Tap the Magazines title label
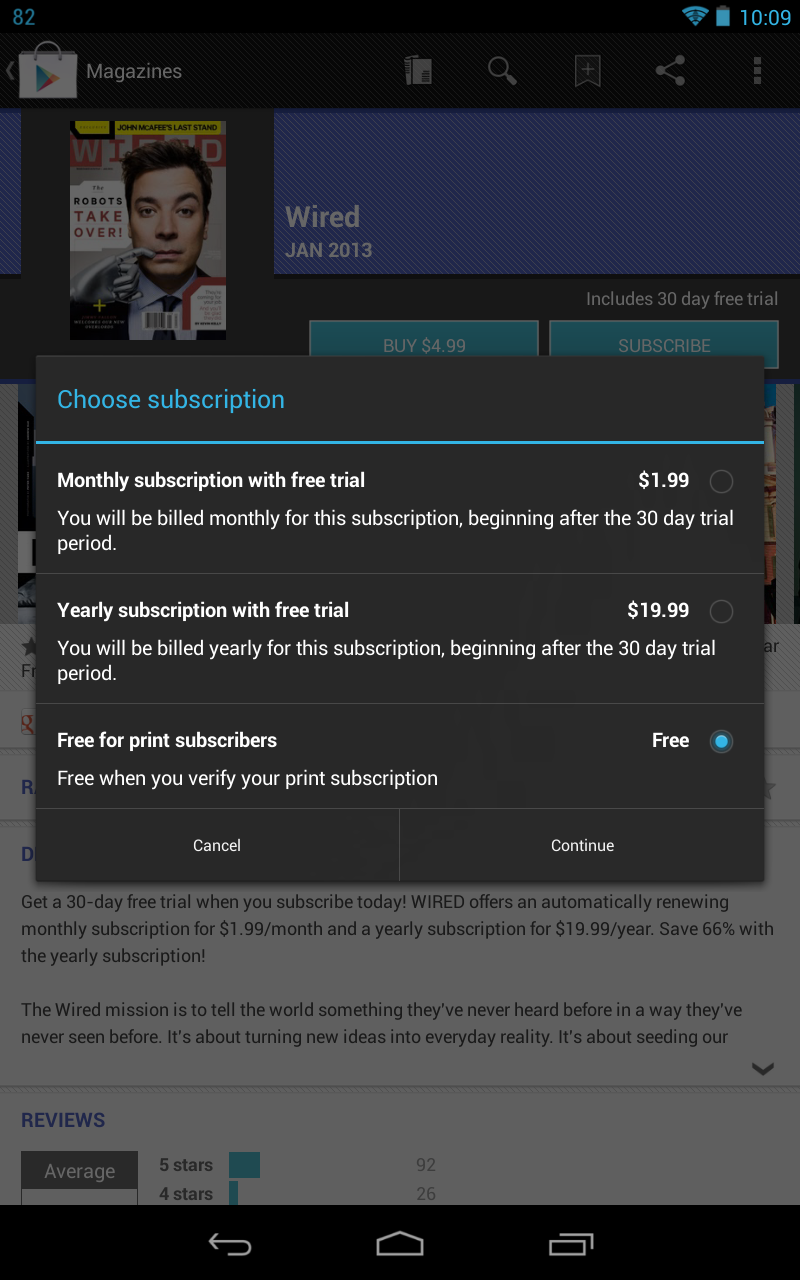This screenshot has width=800, height=1280. click(x=134, y=71)
